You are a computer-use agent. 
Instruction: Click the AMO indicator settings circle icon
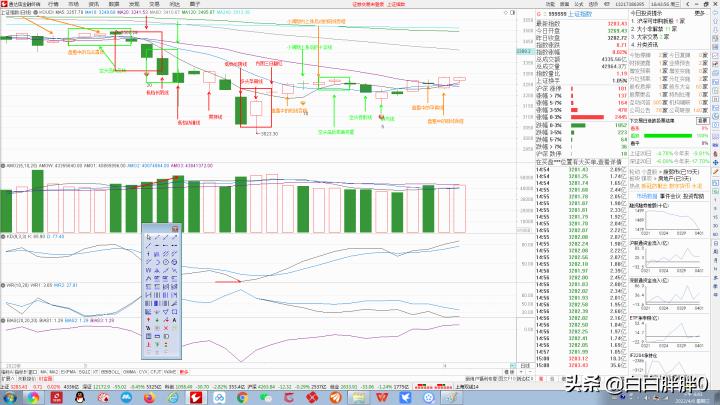(3, 166)
